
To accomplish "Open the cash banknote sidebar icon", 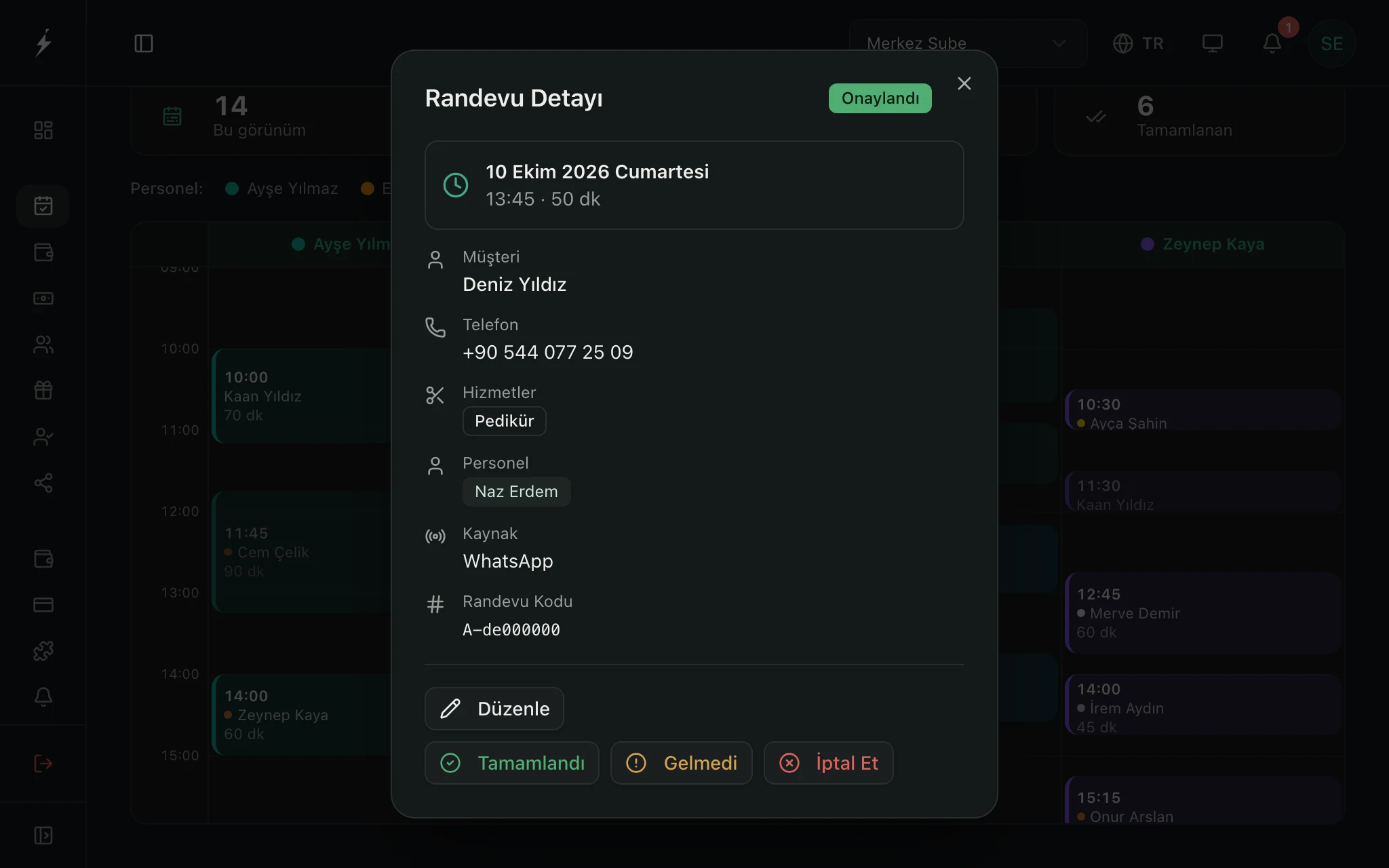I will 43,298.
